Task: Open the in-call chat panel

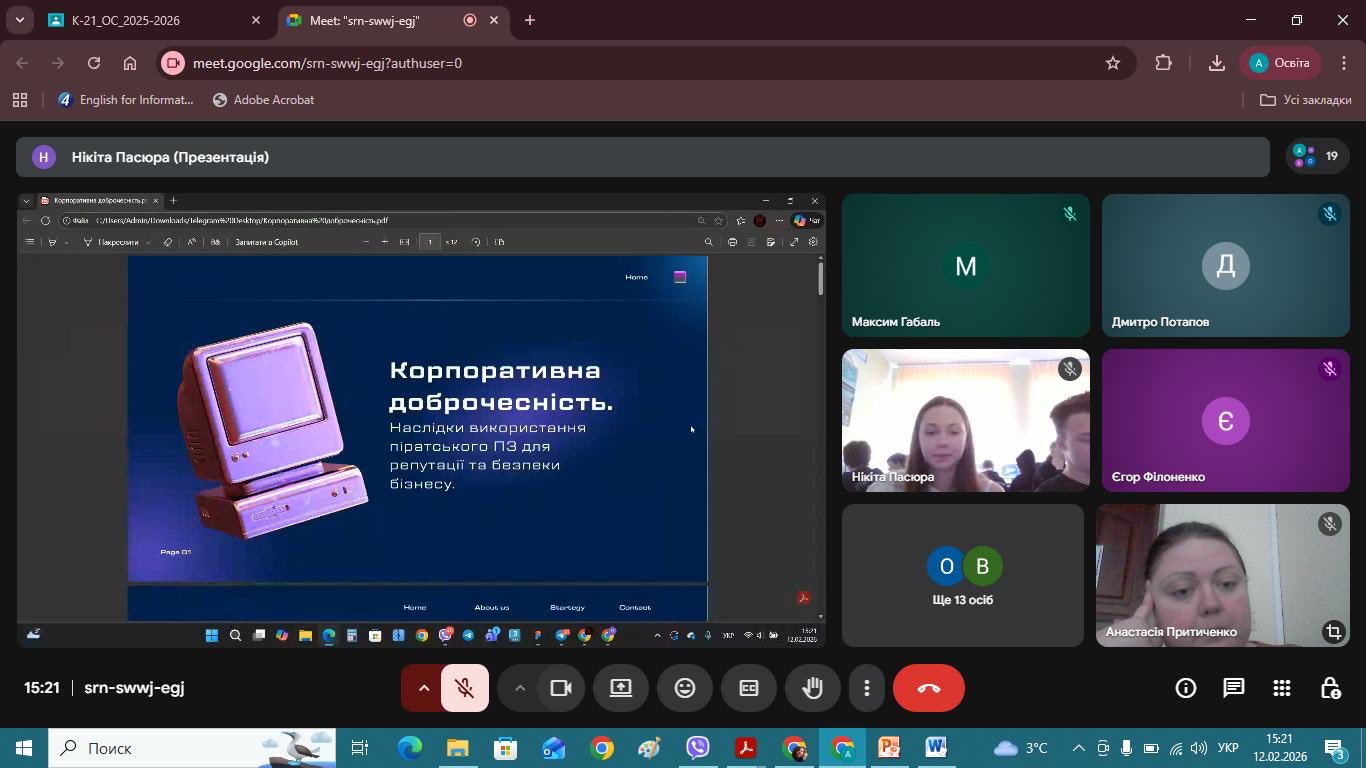Action: click(x=1234, y=688)
